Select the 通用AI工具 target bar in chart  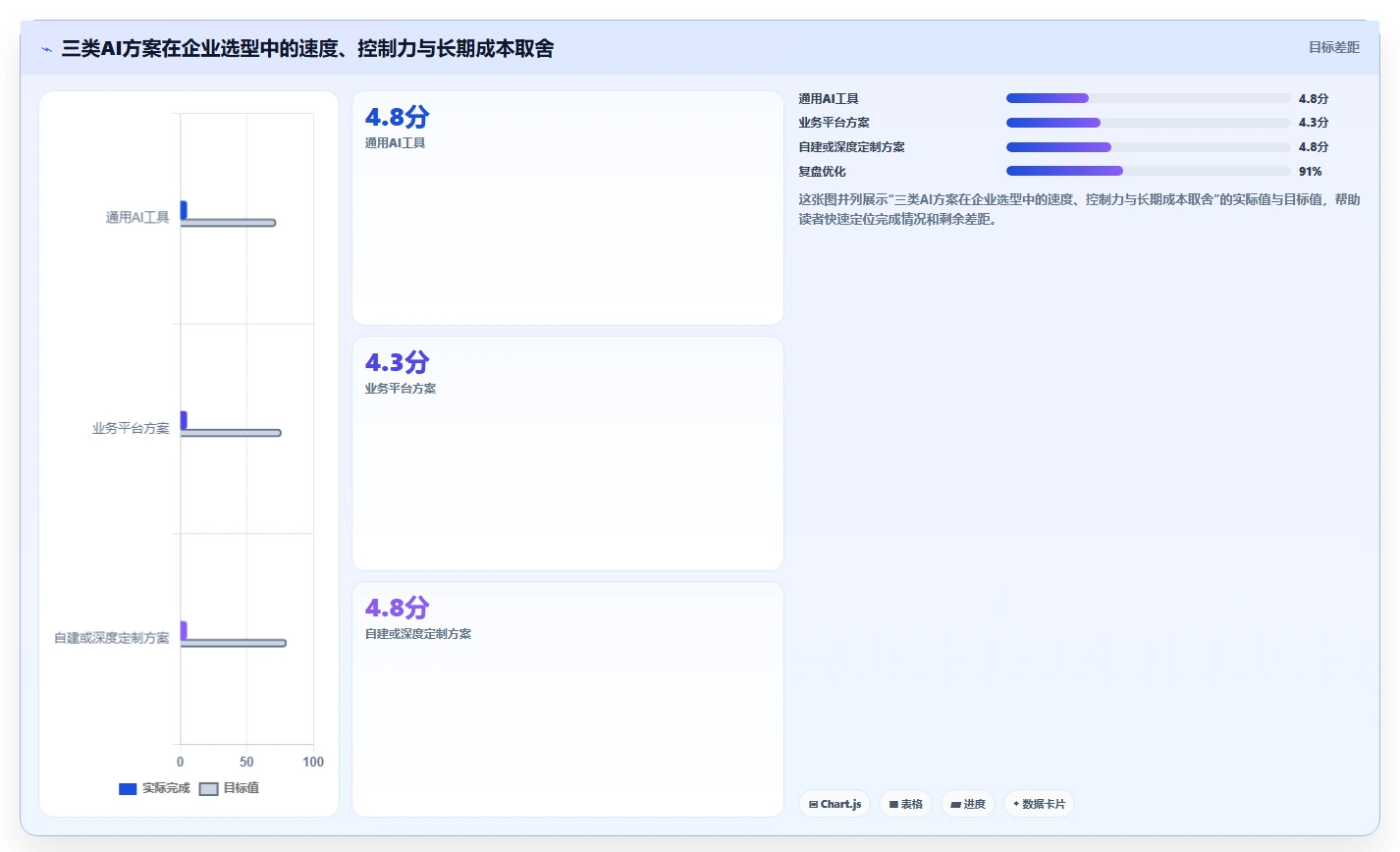(228, 223)
